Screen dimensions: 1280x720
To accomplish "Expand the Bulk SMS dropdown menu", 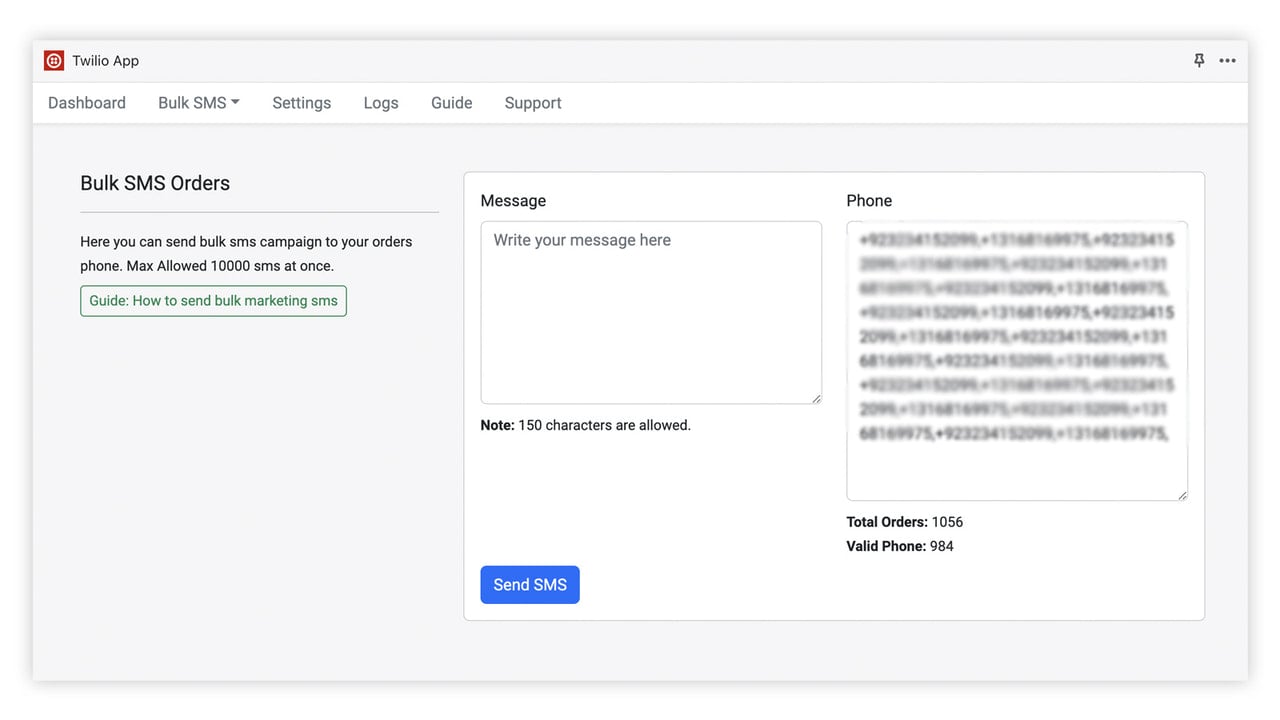I will tap(199, 103).
